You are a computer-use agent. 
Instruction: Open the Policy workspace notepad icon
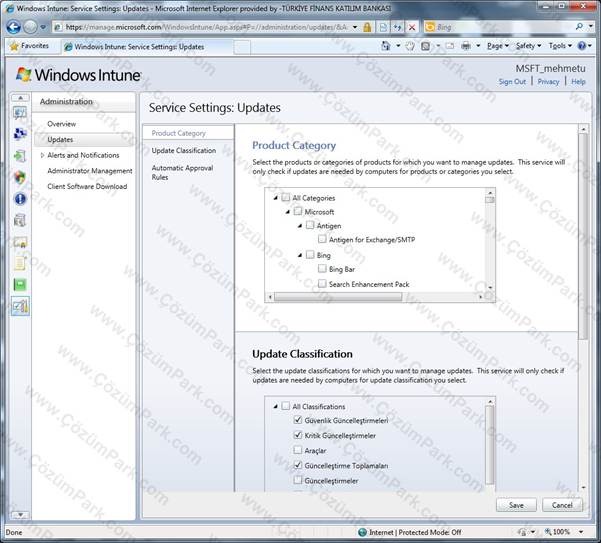(x=20, y=263)
